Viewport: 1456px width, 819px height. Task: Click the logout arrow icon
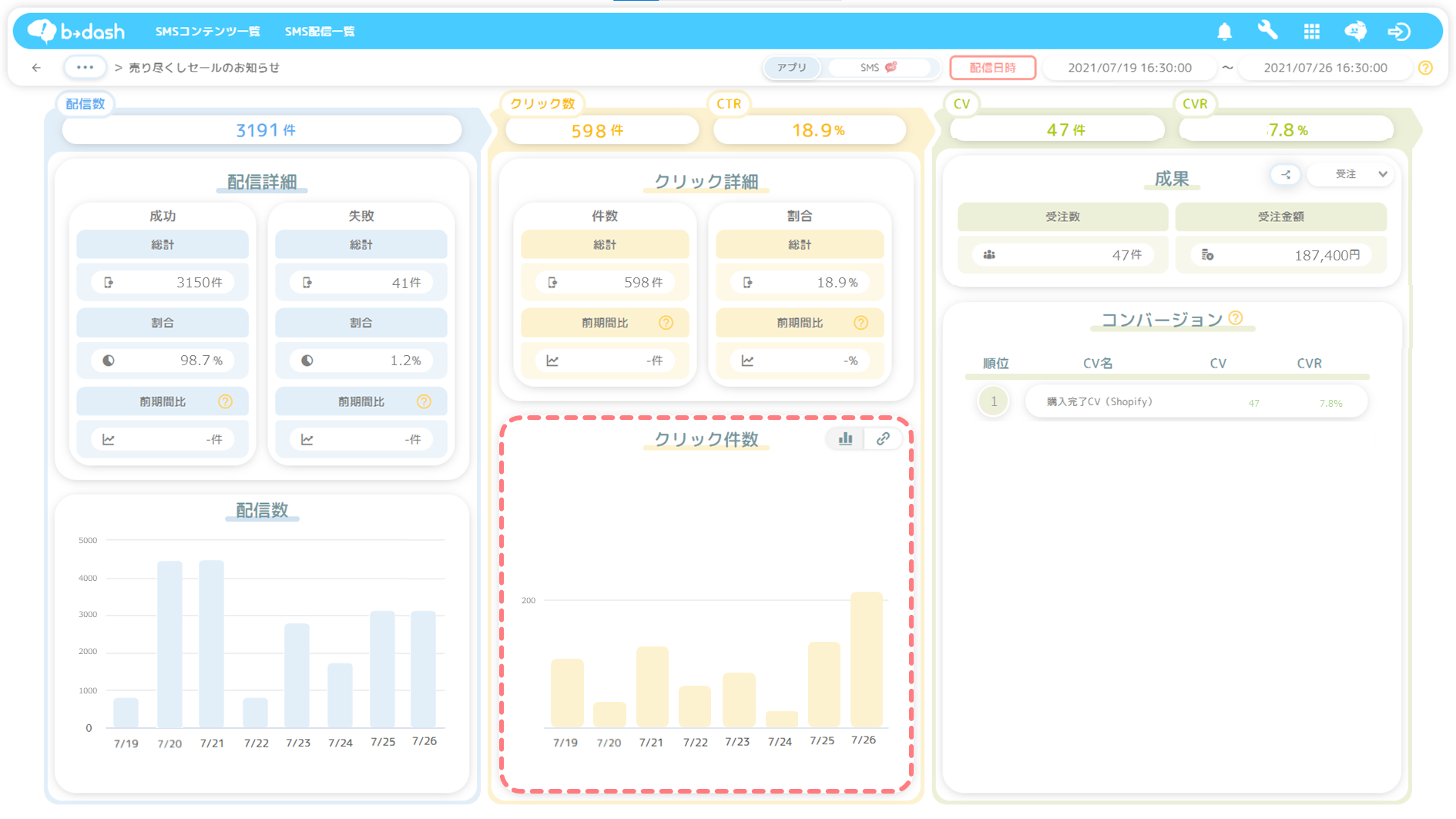tap(1398, 32)
